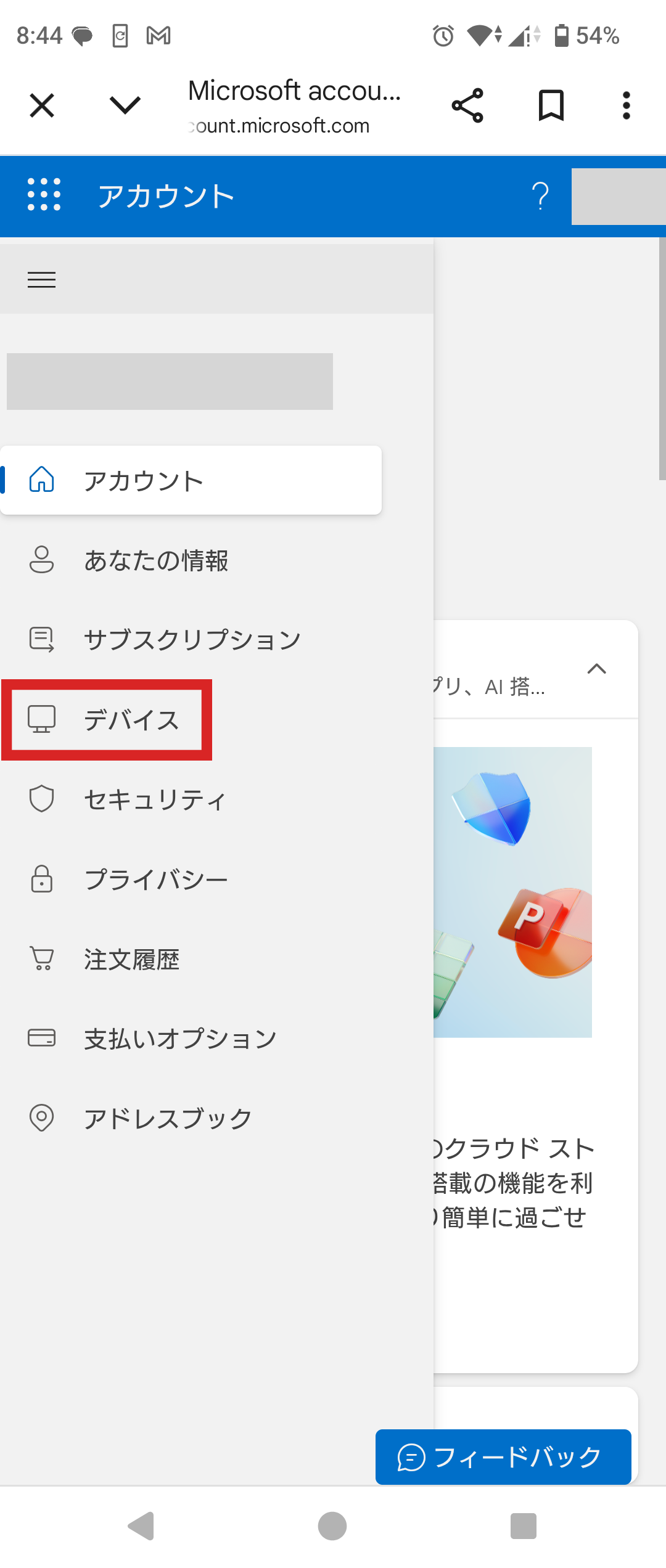This screenshot has height=1568, width=666.
Task: Select アカウント in the sidebar
Action: pyautogui.click(x=191, y=480)
